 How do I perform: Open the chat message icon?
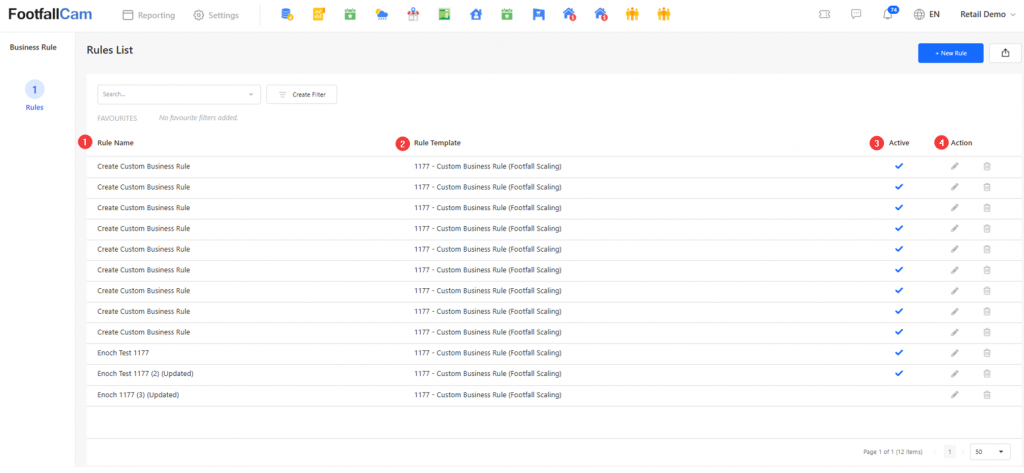click(856, 15)
